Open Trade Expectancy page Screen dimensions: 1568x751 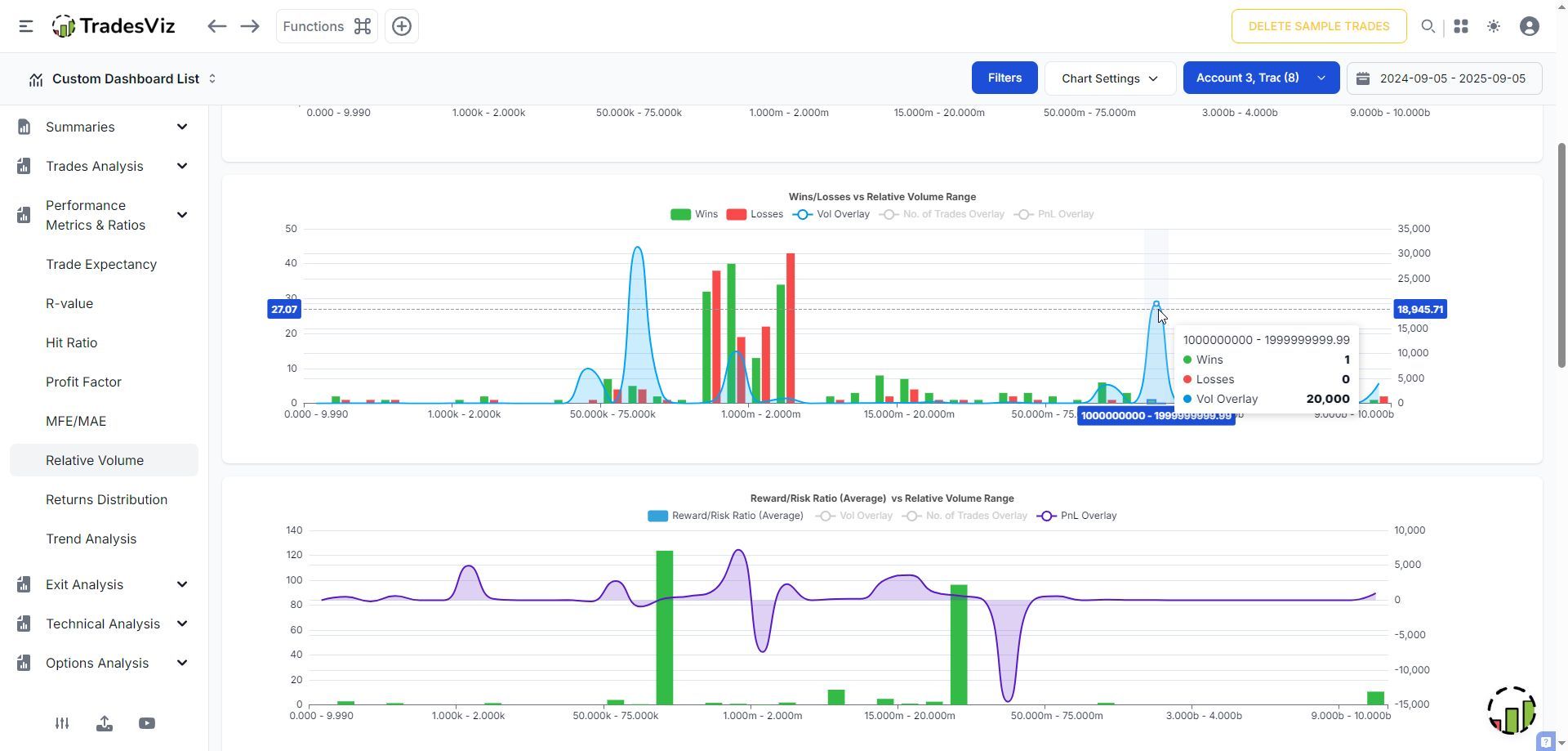pos(101,264)
